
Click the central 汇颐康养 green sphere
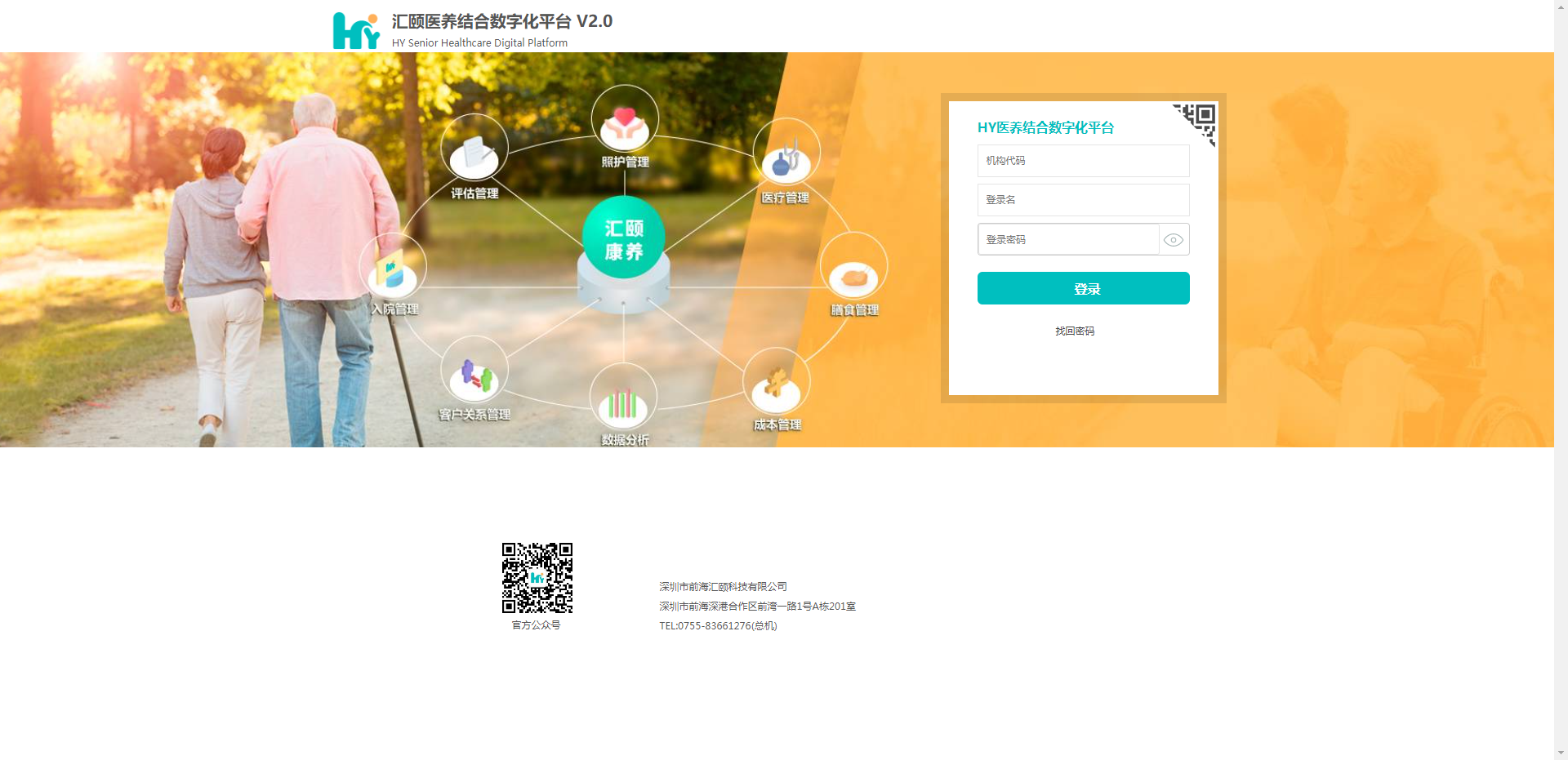pos(624,238)
